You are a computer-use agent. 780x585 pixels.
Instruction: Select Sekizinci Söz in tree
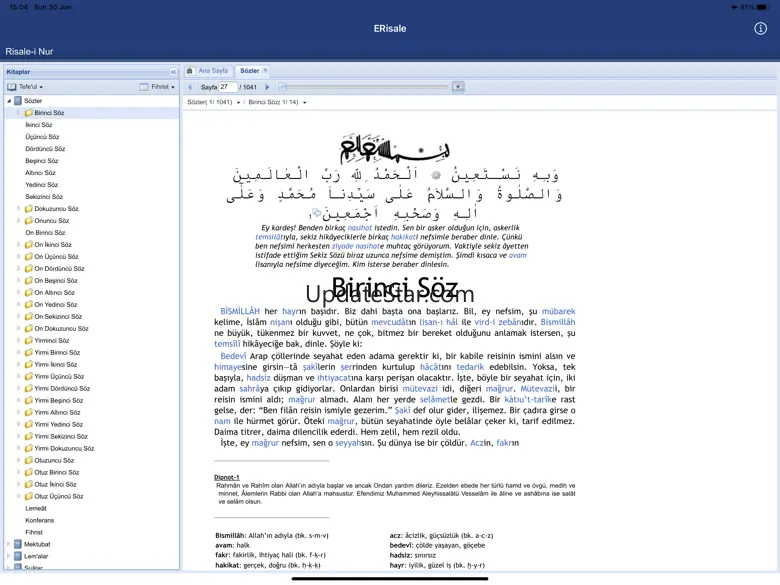(44, 196)
